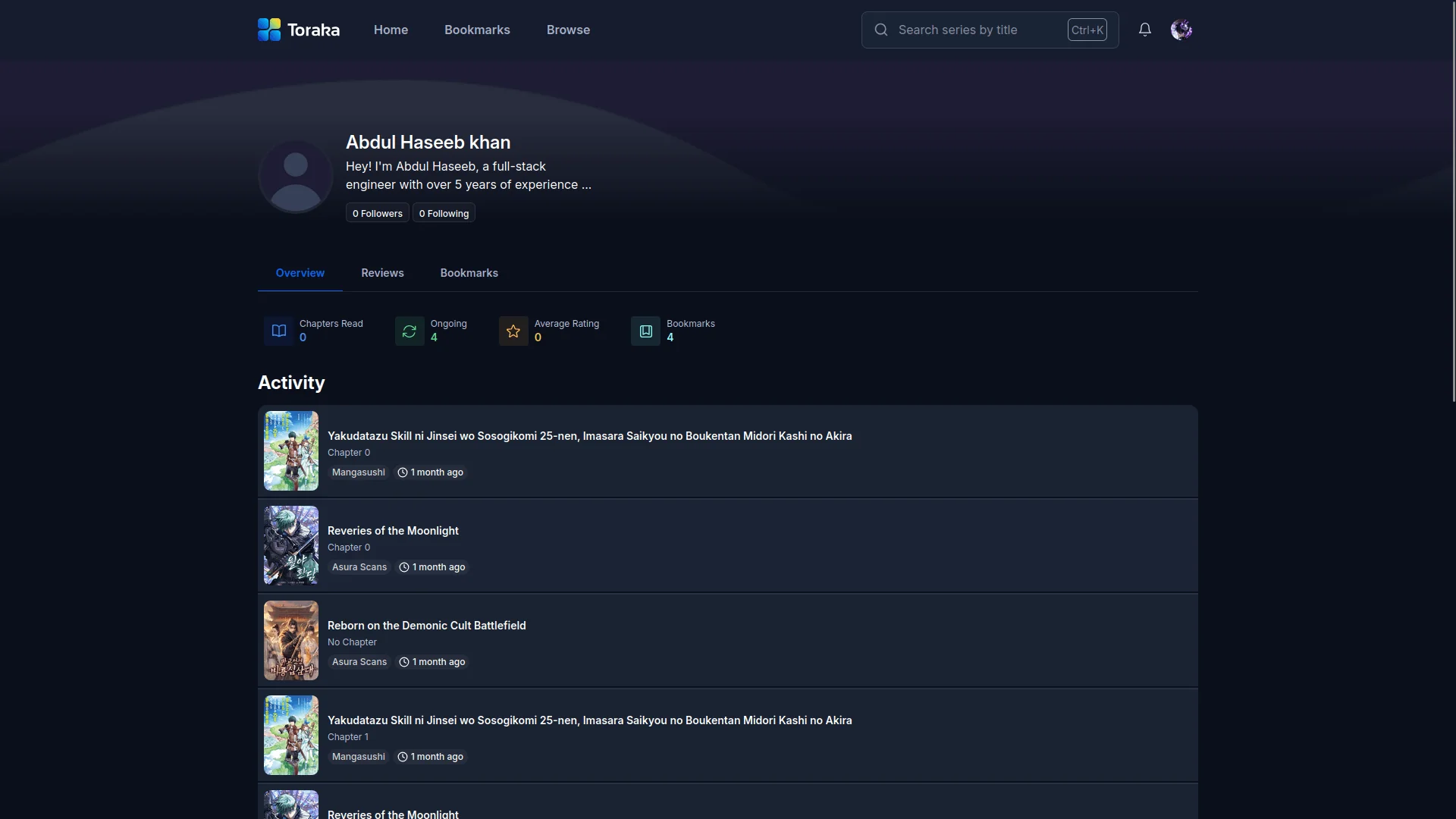Open Reborn on the Demonic Cult Battlefield title
1456x819 pixels.
point(427,626)
